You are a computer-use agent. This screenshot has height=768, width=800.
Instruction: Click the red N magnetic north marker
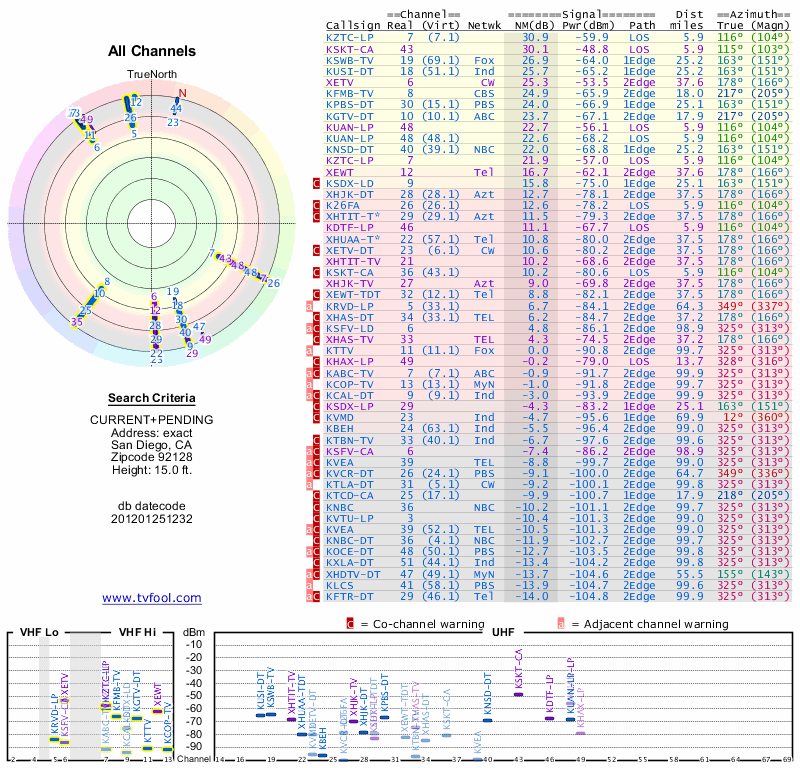point(182,94)
